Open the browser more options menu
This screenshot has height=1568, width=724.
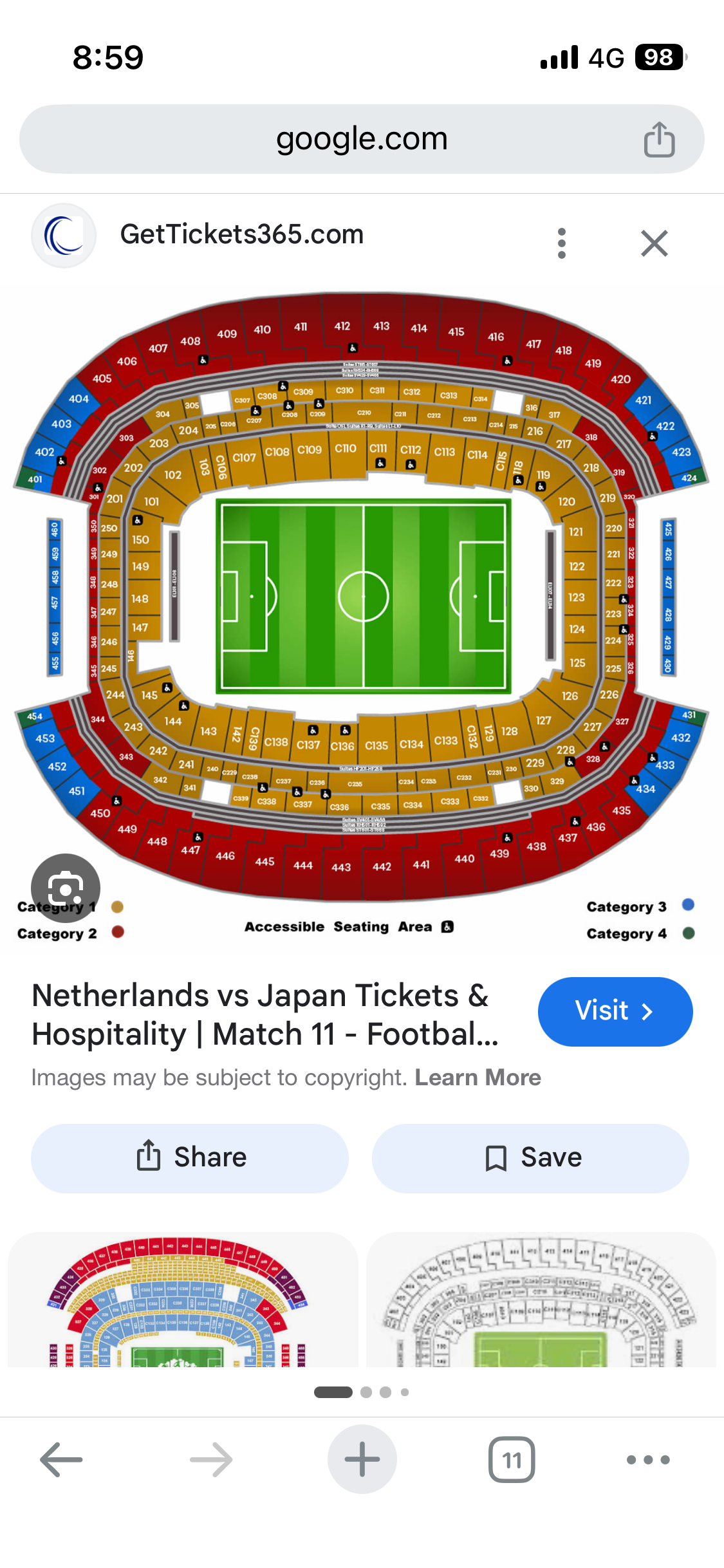tap(648, 1460)
